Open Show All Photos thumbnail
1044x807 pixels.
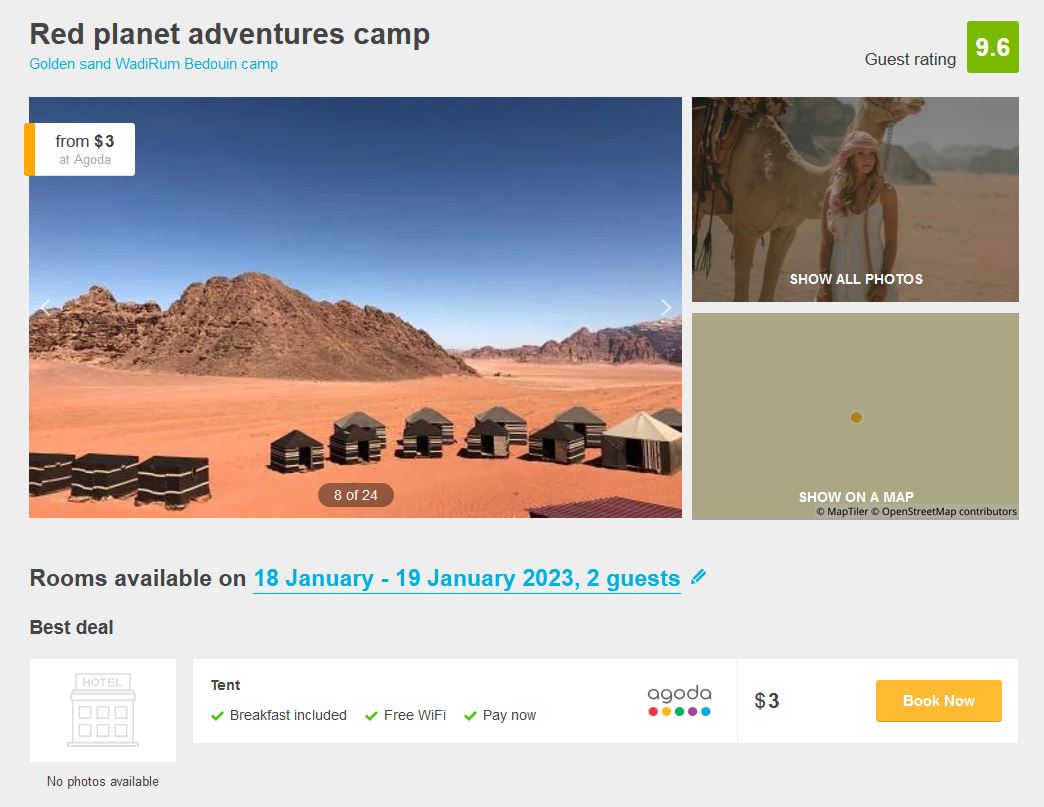tap(855, 199)
